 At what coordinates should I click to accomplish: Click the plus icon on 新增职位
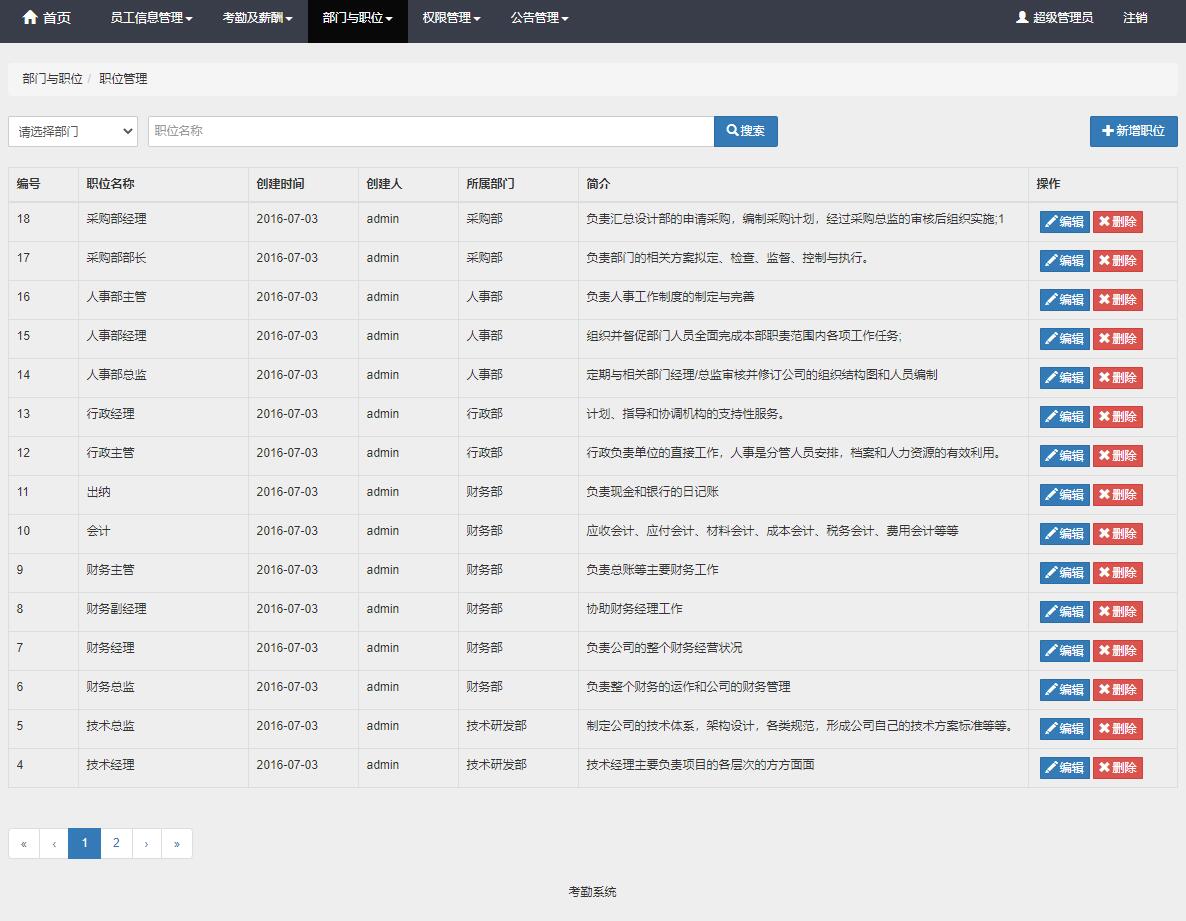point(1108,131)
